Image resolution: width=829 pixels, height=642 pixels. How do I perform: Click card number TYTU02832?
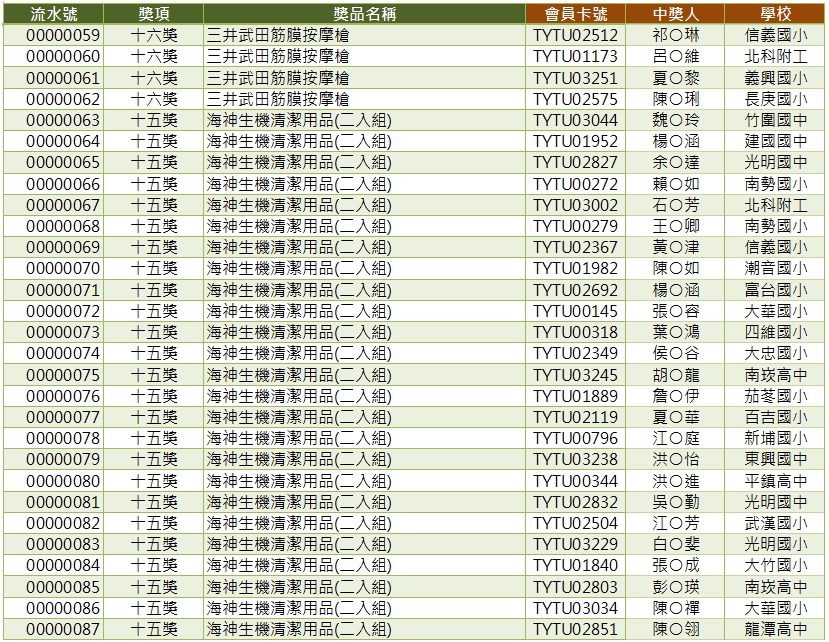[x=575, y=502]
